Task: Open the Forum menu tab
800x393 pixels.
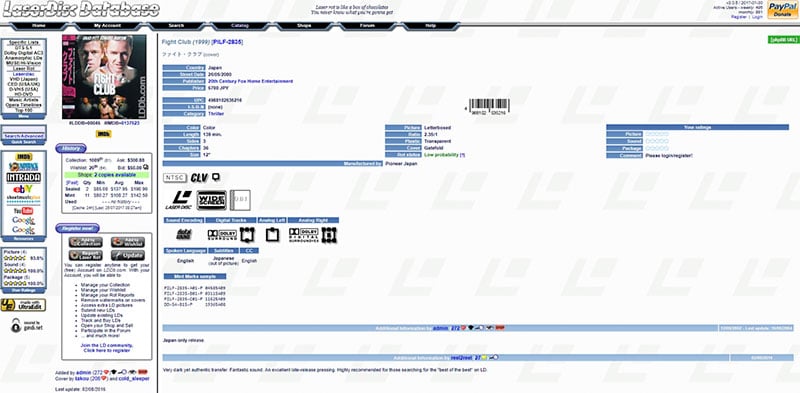Action: coord(367,25)
